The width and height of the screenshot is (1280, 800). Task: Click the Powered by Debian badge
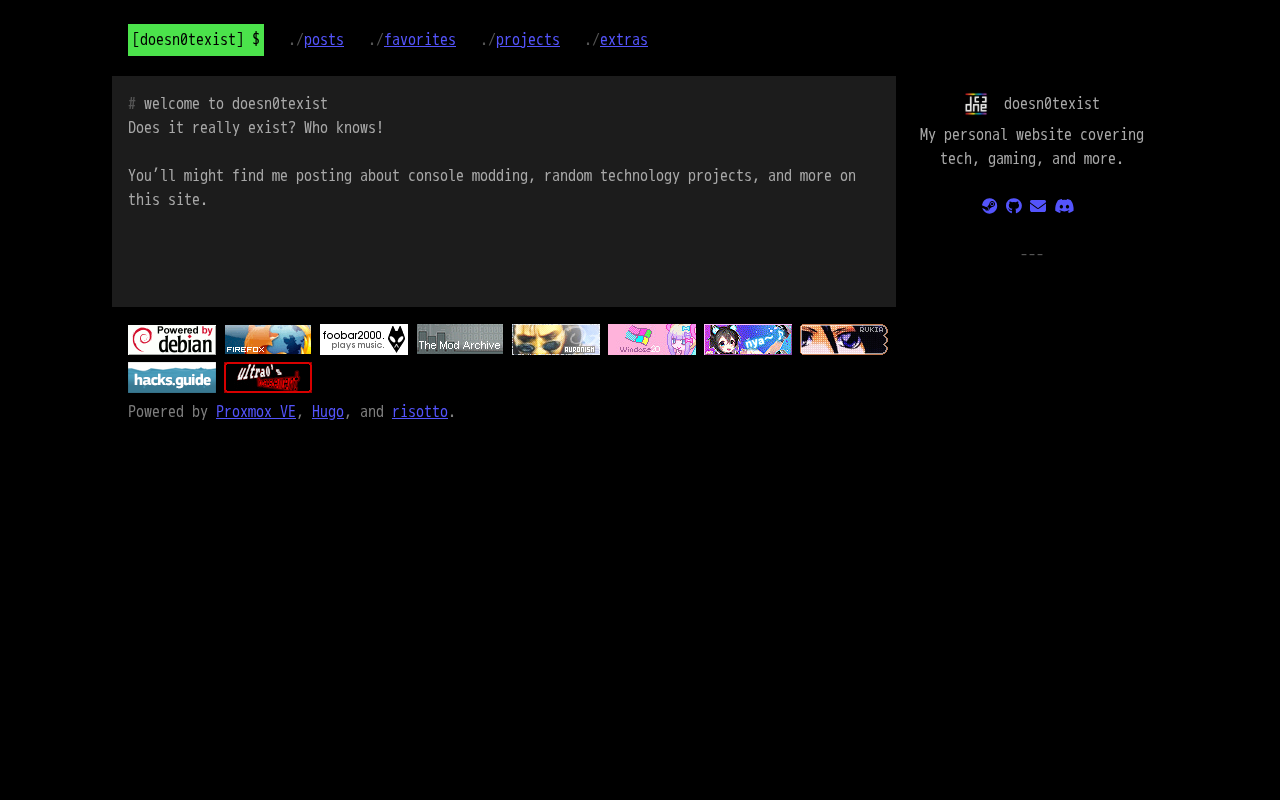coord(172,340)
